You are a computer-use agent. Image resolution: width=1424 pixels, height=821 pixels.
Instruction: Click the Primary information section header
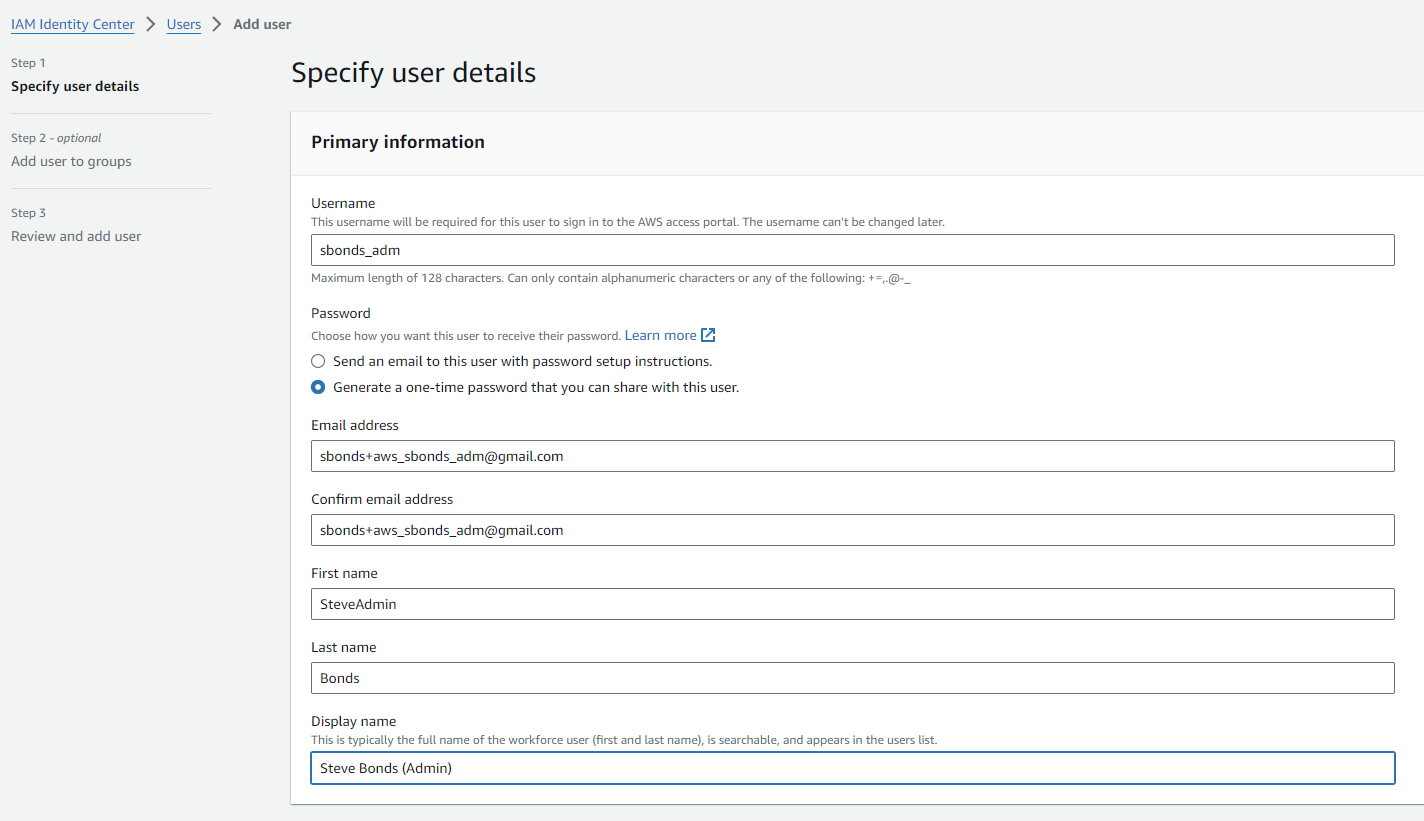pos(398,142)
